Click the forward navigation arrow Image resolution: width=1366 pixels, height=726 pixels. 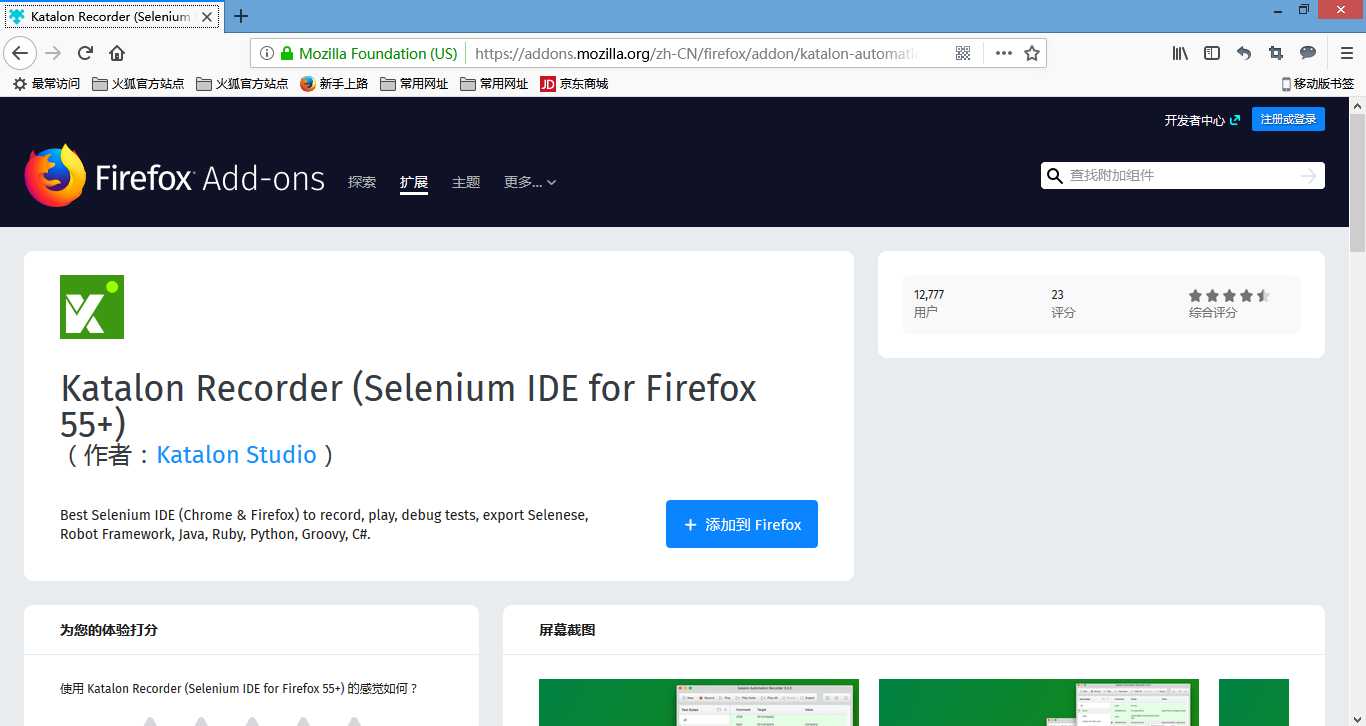click(53, 53)
